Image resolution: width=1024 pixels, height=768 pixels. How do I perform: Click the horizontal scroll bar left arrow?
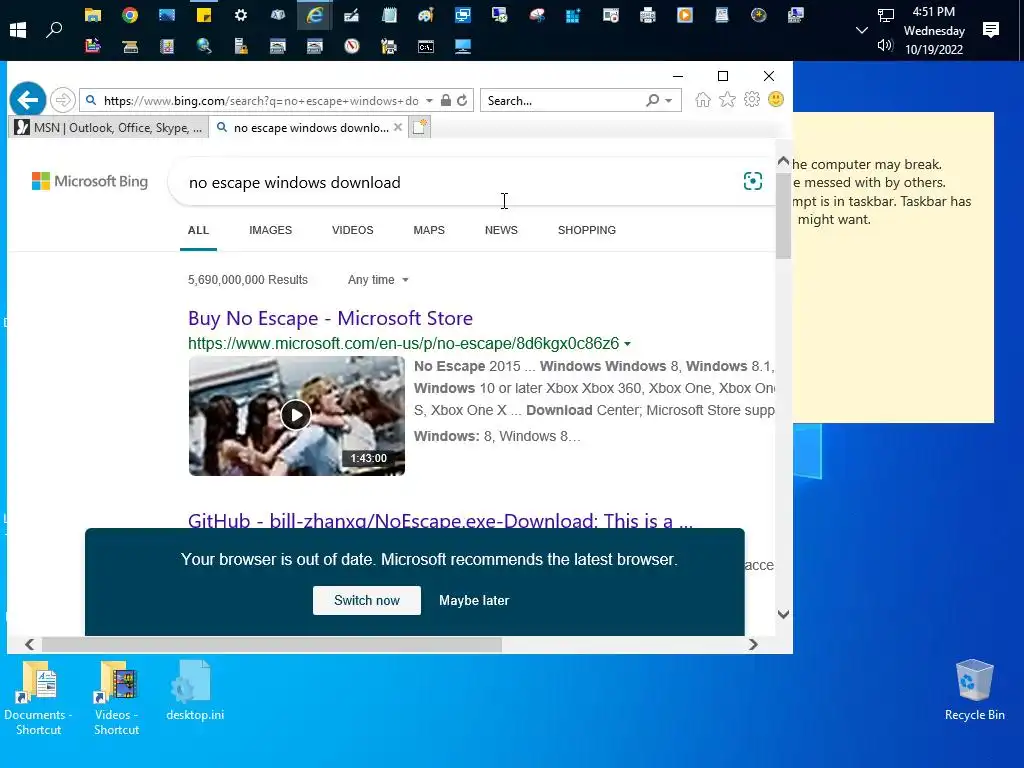29,645
